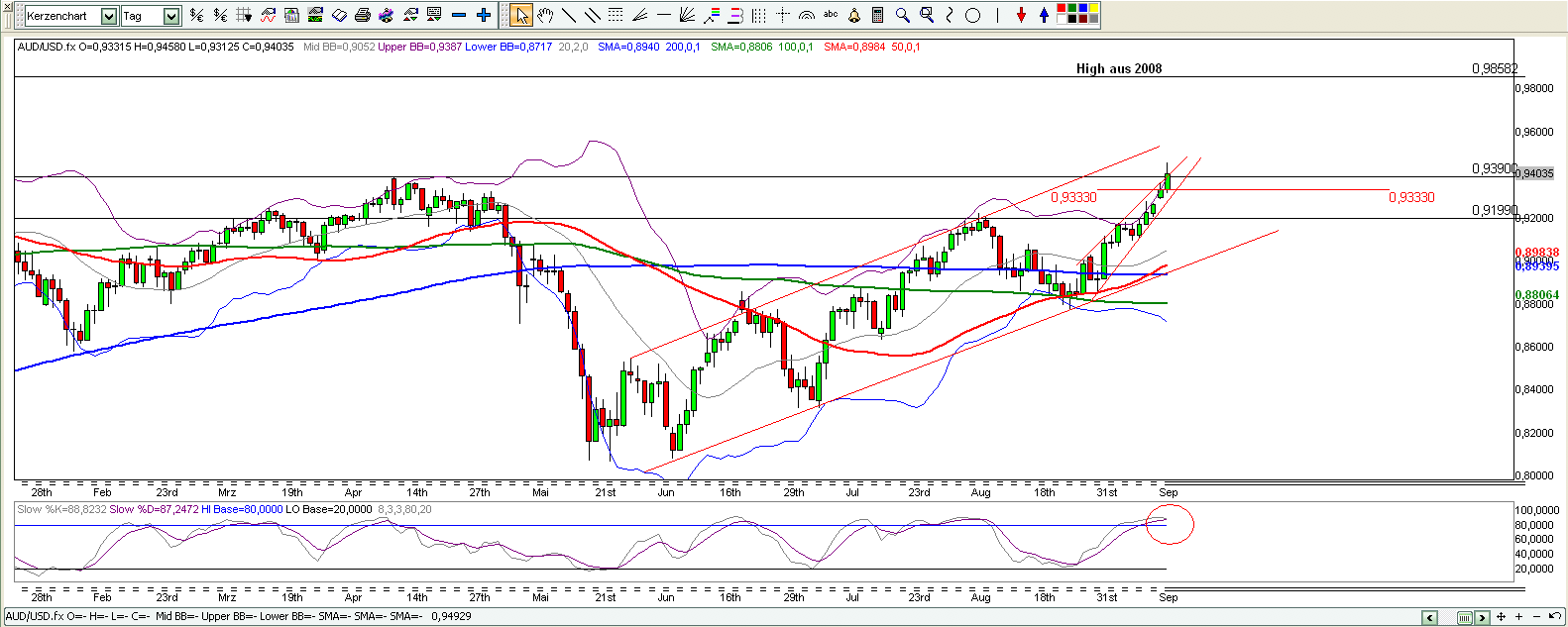Select the zoom-area magnifier tool
Image resolution: width=1568 pixels, height=627 pixels.
(x=927, y=15)
